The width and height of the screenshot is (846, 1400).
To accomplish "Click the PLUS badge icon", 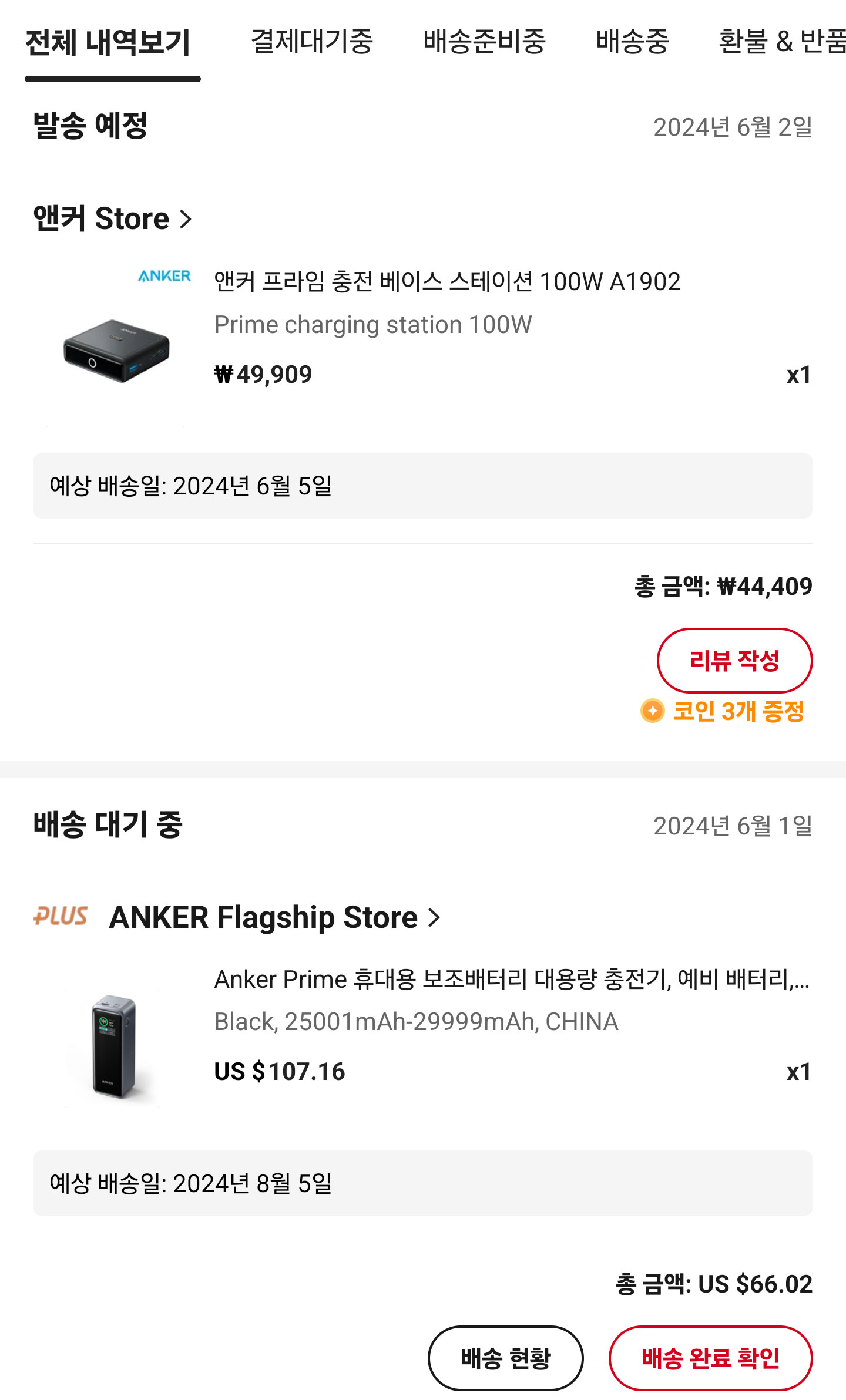I will point(61,916).
